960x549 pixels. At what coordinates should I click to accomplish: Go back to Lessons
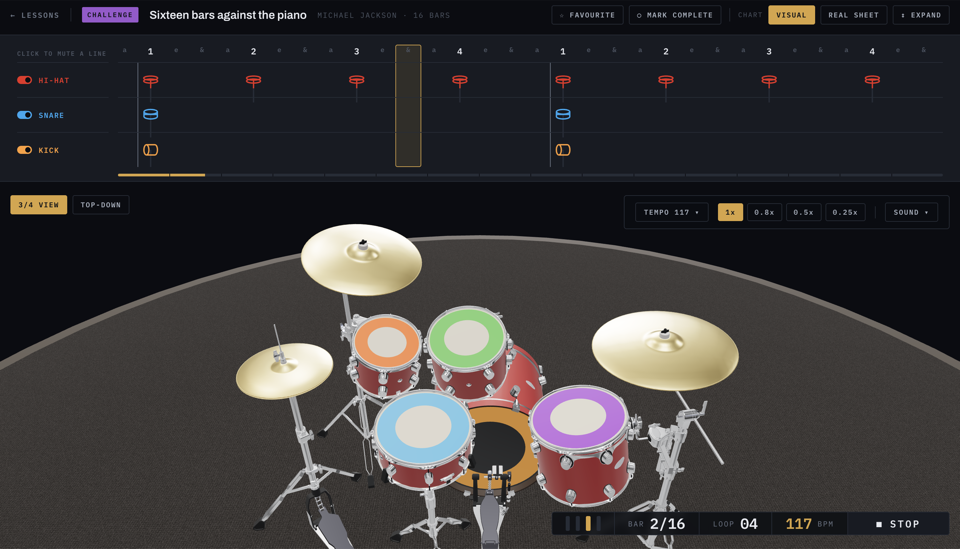(x=34, y=15)
